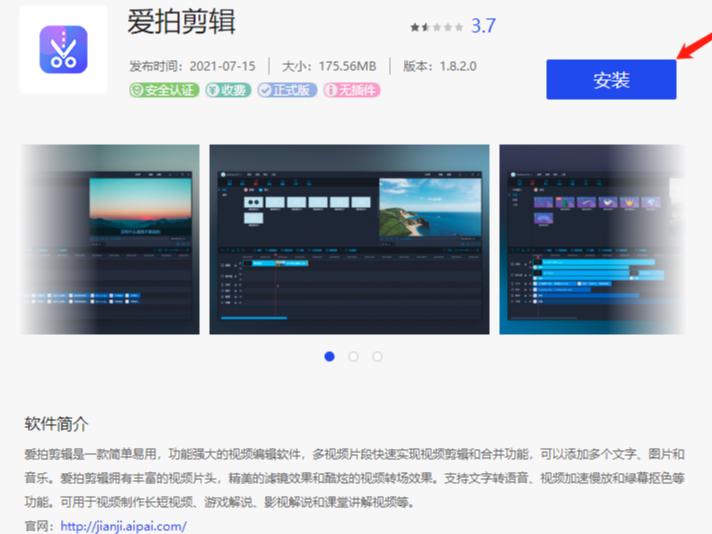712x534 pixels.
Task: Click the 收费 paid badge
Action: click(x=228, y=90)
